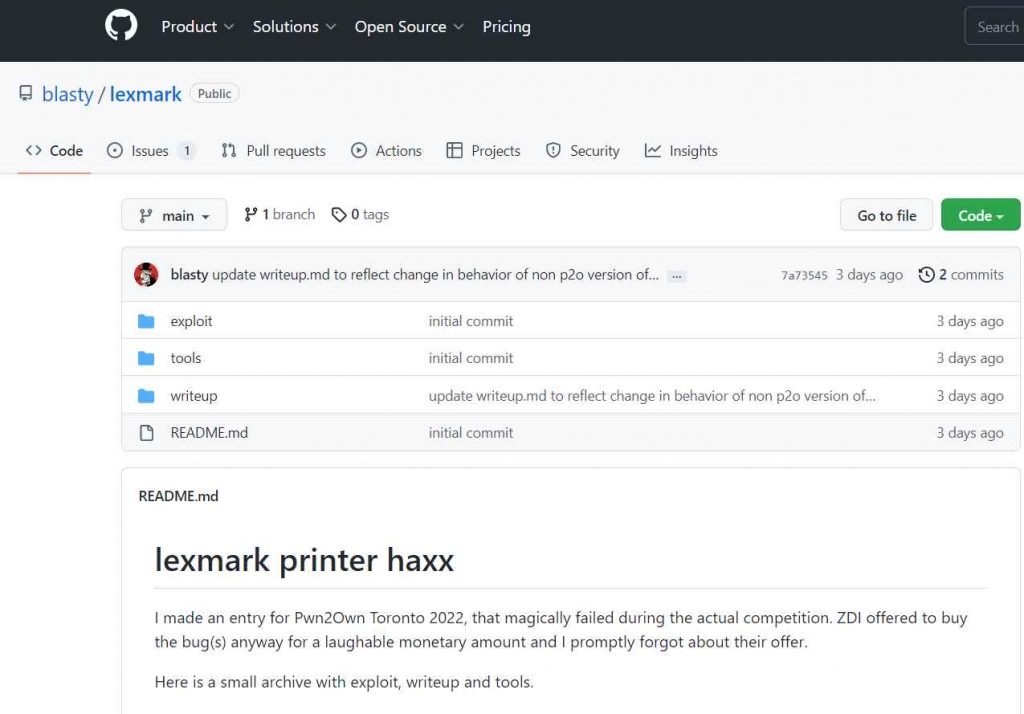Open the tools row's initial commit message
The image size is (1024, 714).
pos(471,358)
